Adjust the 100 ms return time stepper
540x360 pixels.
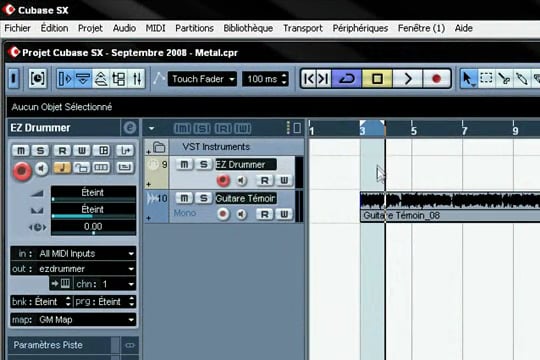284,79
